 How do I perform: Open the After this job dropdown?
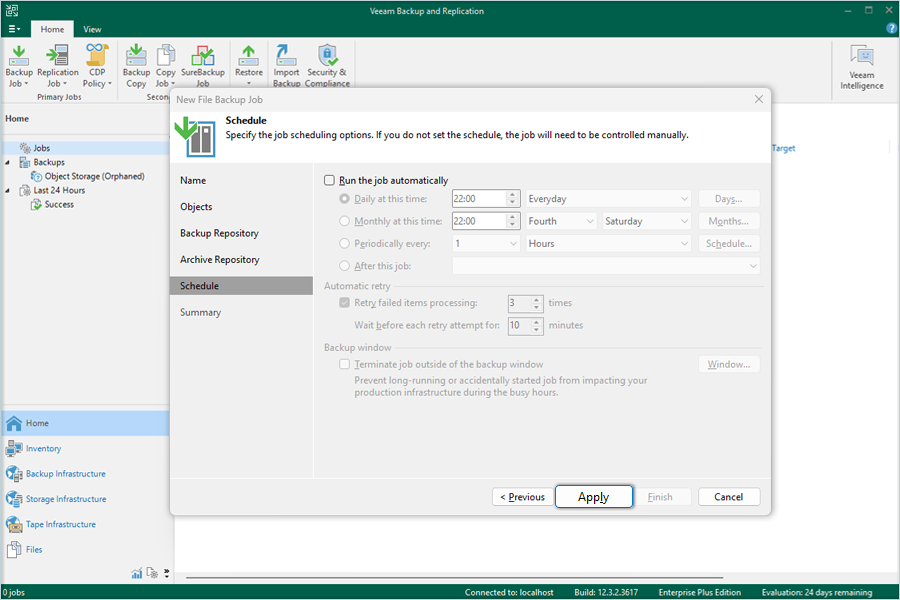[x=606, y=266]
